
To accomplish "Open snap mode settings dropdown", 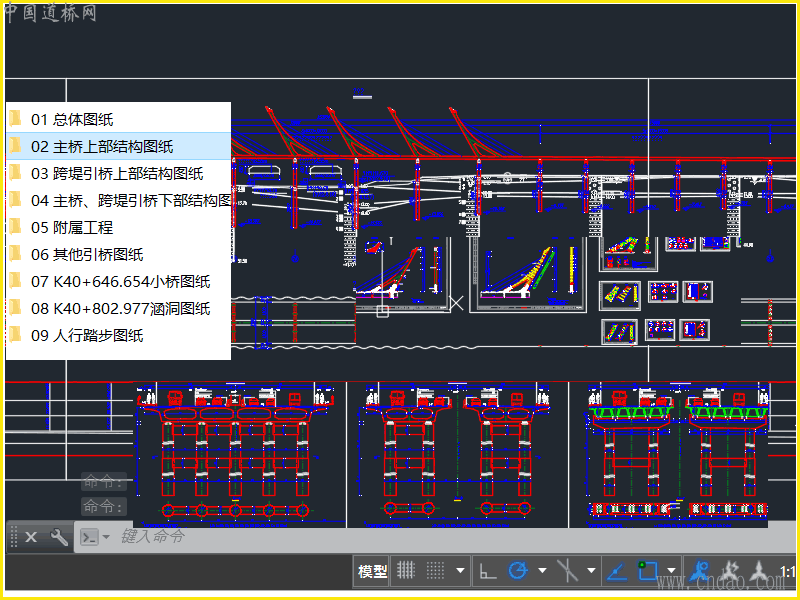I will click(460, 570).
